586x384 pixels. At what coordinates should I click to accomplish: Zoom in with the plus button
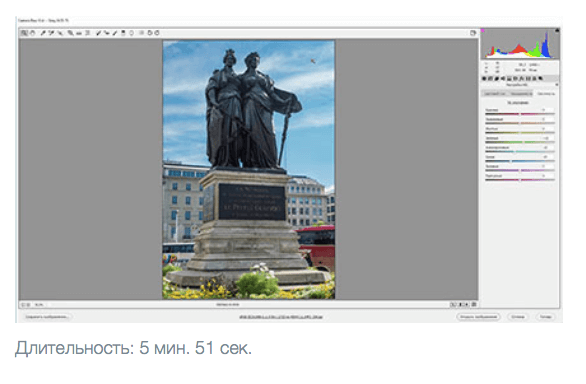click(28, 305)
